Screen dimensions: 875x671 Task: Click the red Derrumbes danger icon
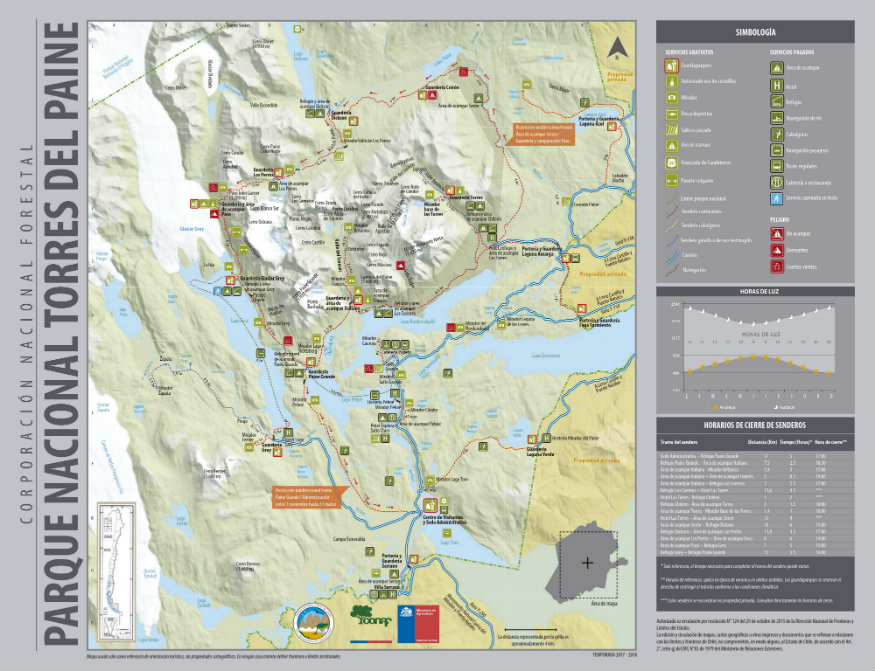pos(776,250)
